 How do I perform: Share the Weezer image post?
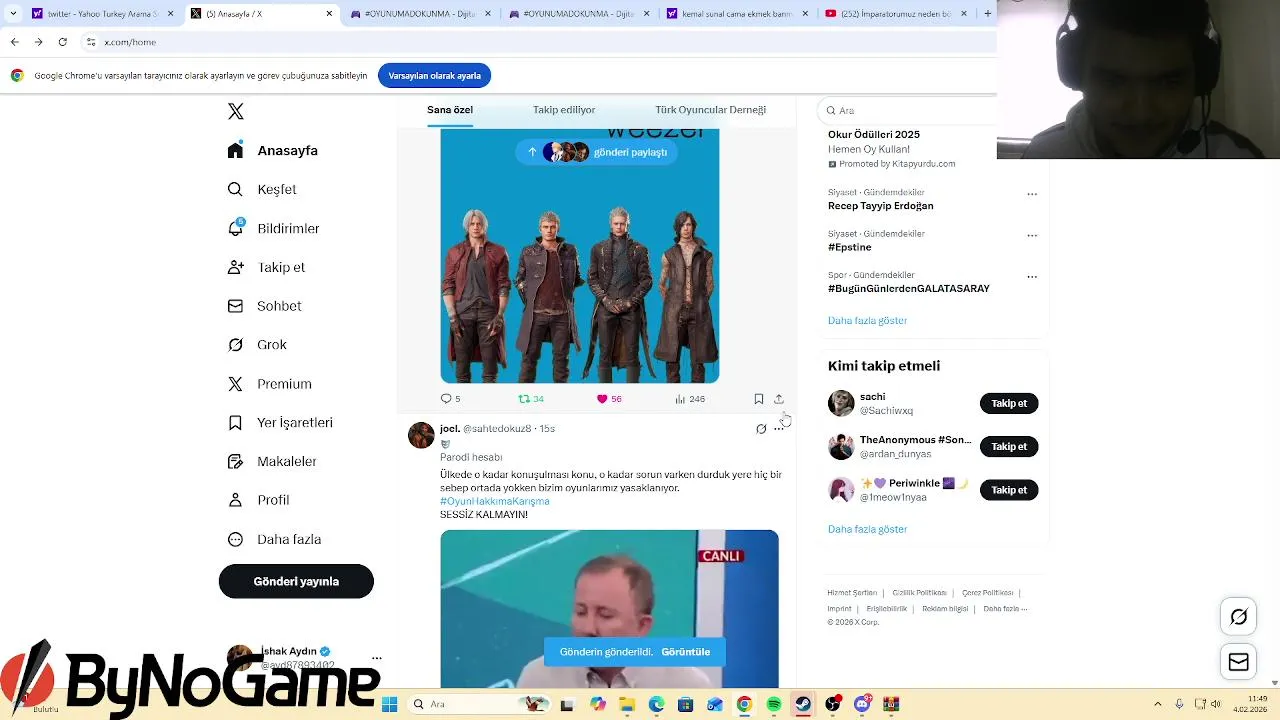pyautogui.click(x=779, y=399)
